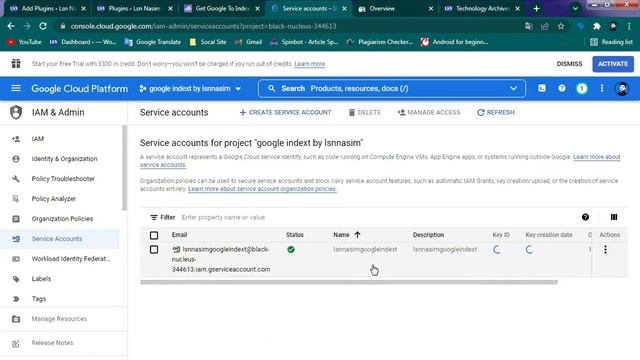Image resolution: width=640 pixels, height=360 pixels.
Task: Activate Cloud Shell icon
Action: tap(542, 88)
